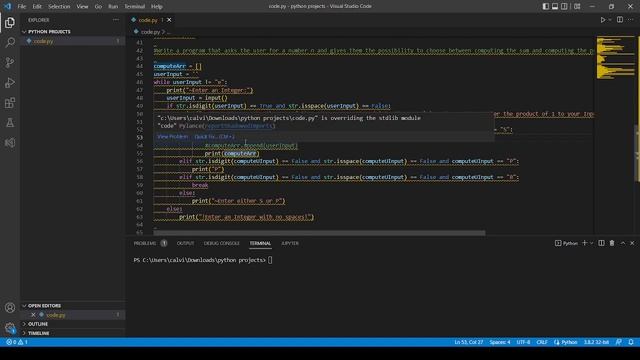Open Explorer views and more actions ellipsis
The height and width of the screenshot is (360, 640).
coord(116,20)
